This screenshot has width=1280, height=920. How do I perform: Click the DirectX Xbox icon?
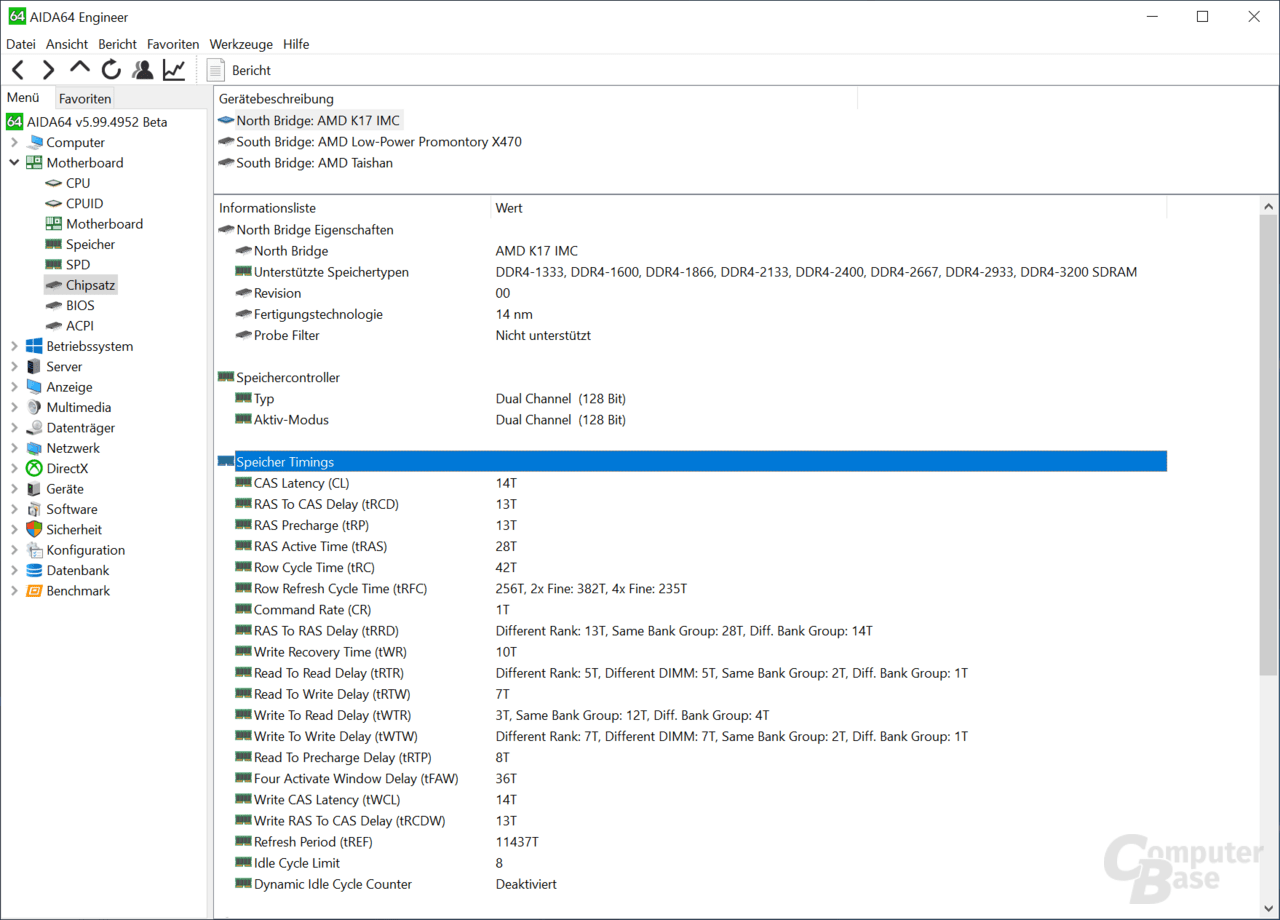pyautogui.click(x=34, y=469)
